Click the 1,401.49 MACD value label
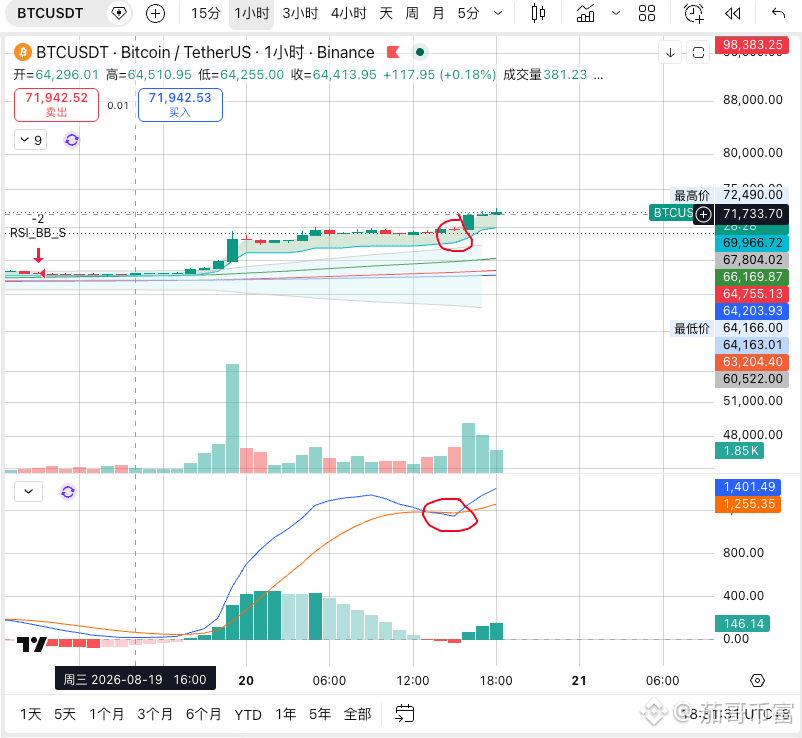Viewport: 802px width, 738px height. pos(748,487)
